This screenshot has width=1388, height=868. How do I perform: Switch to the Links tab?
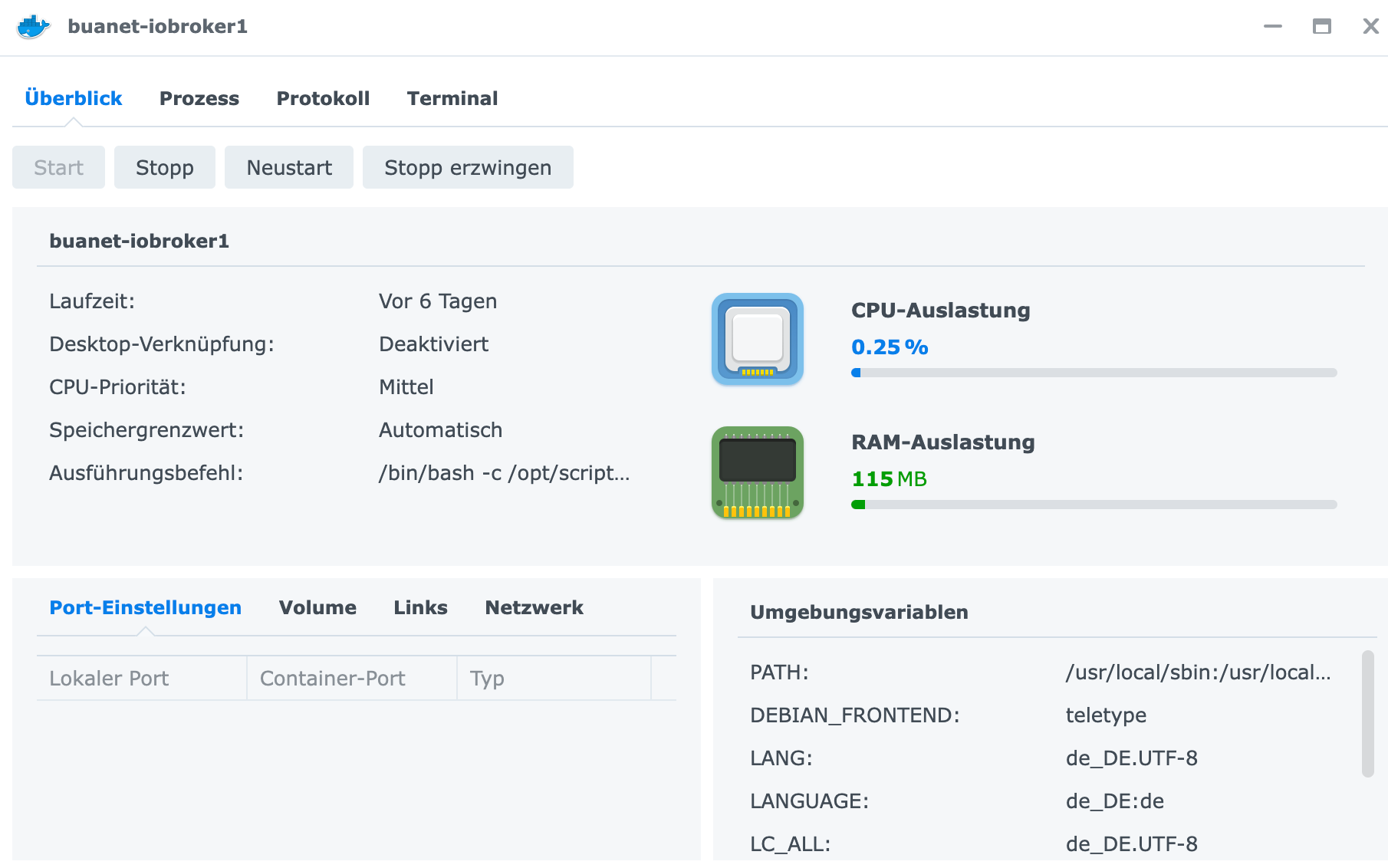(420, 608)
